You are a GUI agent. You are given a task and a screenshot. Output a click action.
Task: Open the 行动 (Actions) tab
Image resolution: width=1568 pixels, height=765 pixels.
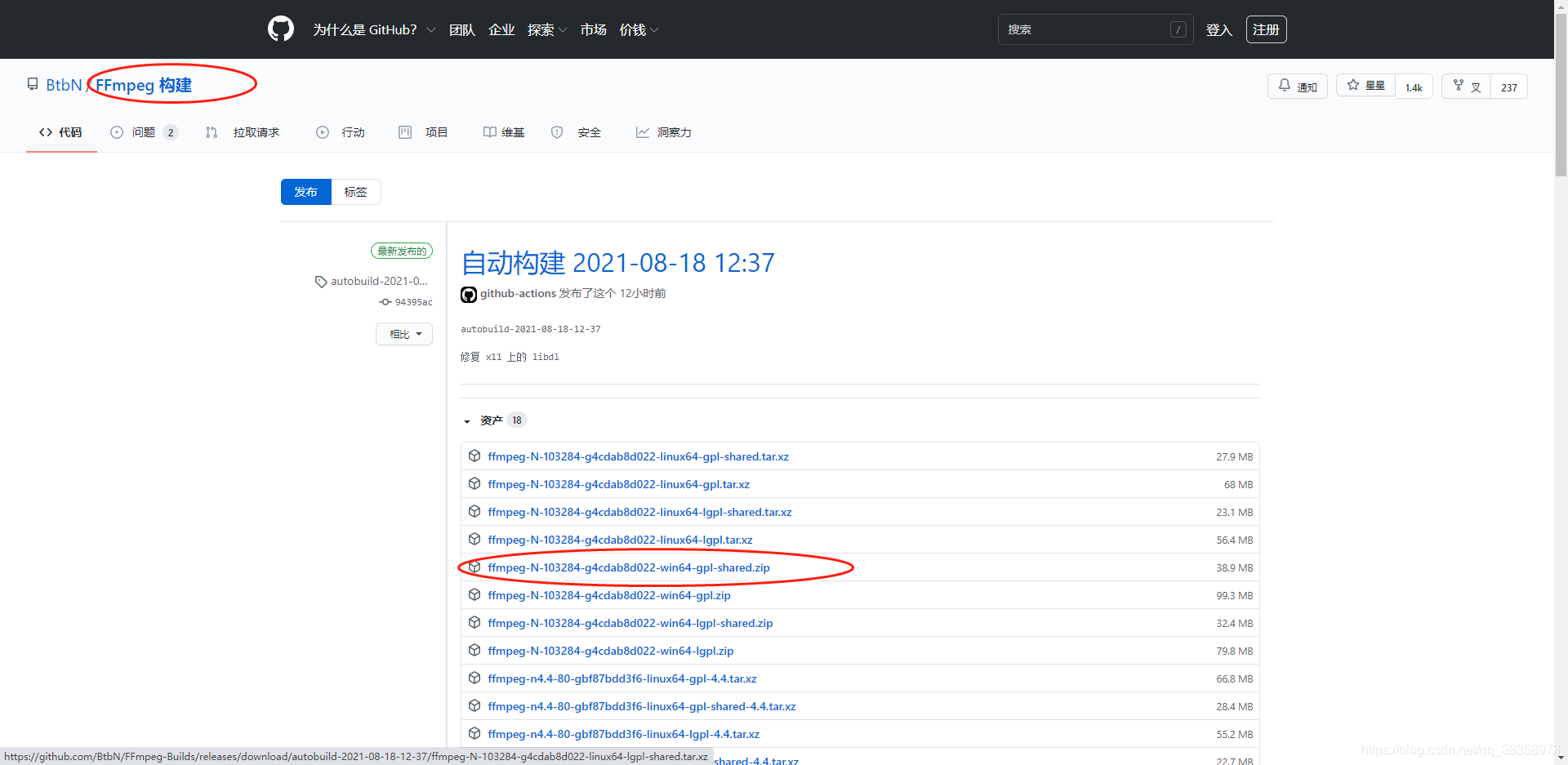pos(341,132)
